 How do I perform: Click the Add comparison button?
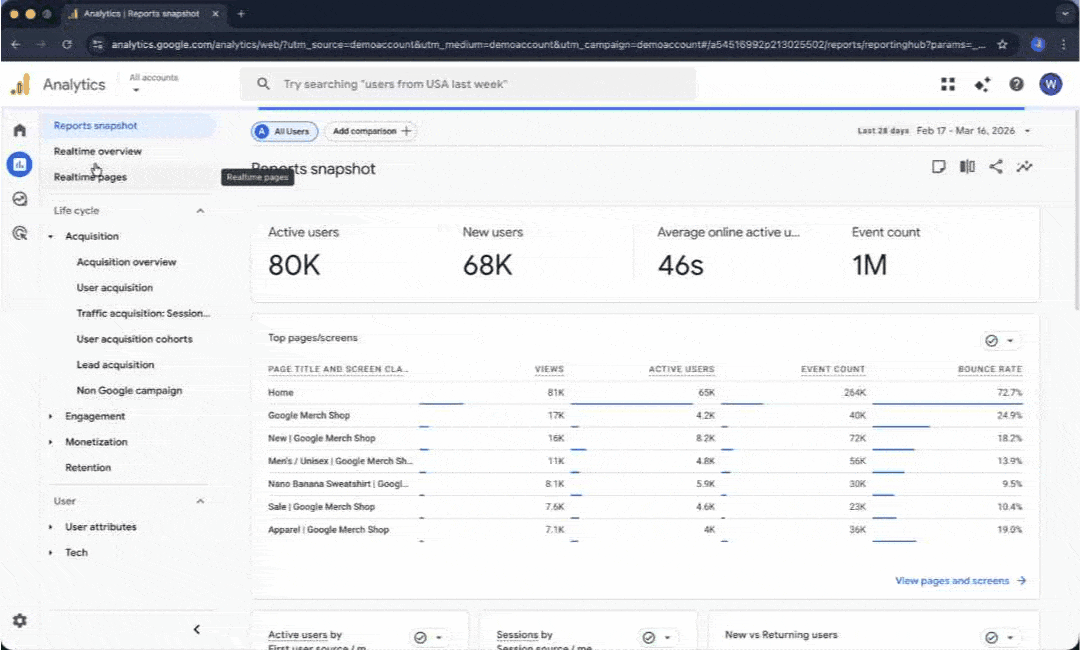371,131
